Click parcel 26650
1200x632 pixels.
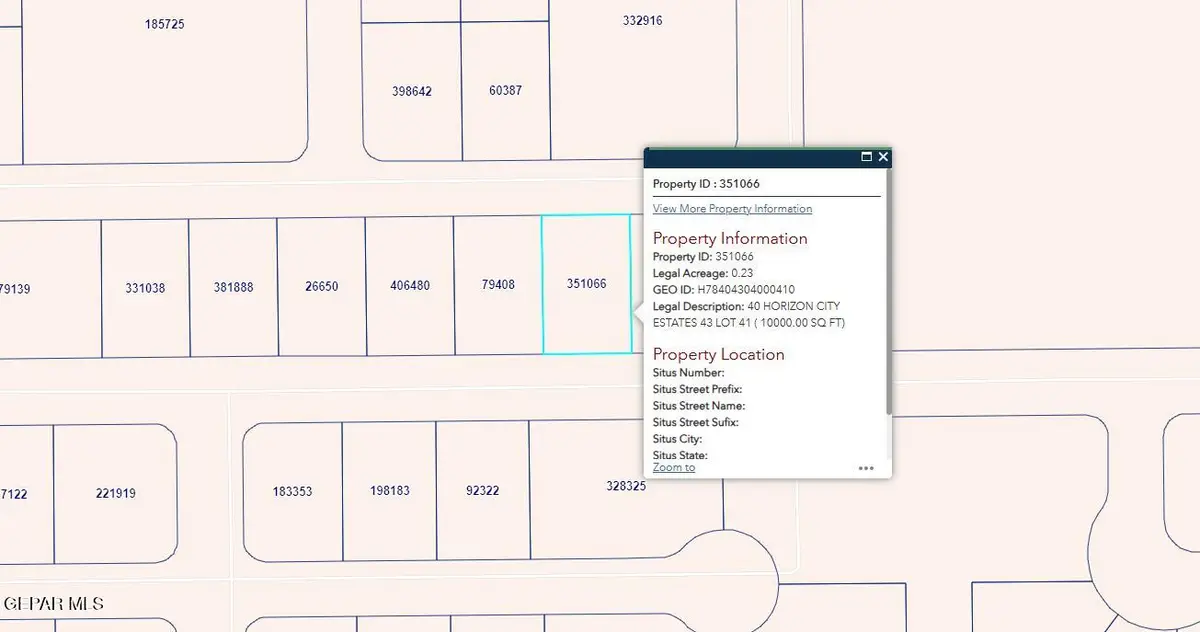320,286
